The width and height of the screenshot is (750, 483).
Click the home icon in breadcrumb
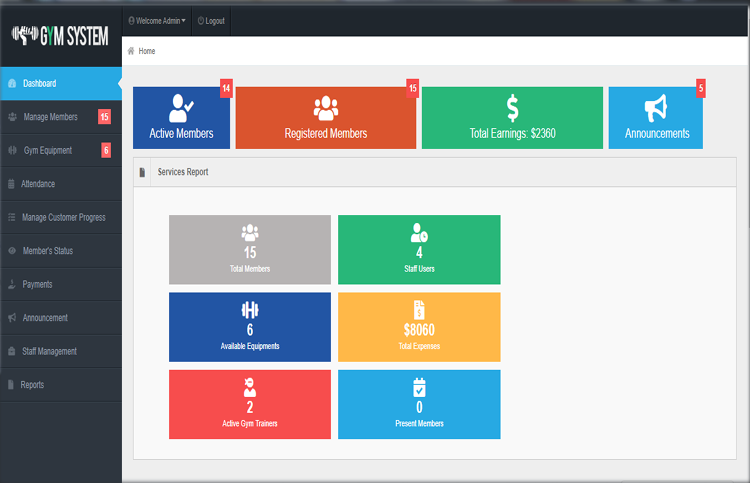[131, 50]
